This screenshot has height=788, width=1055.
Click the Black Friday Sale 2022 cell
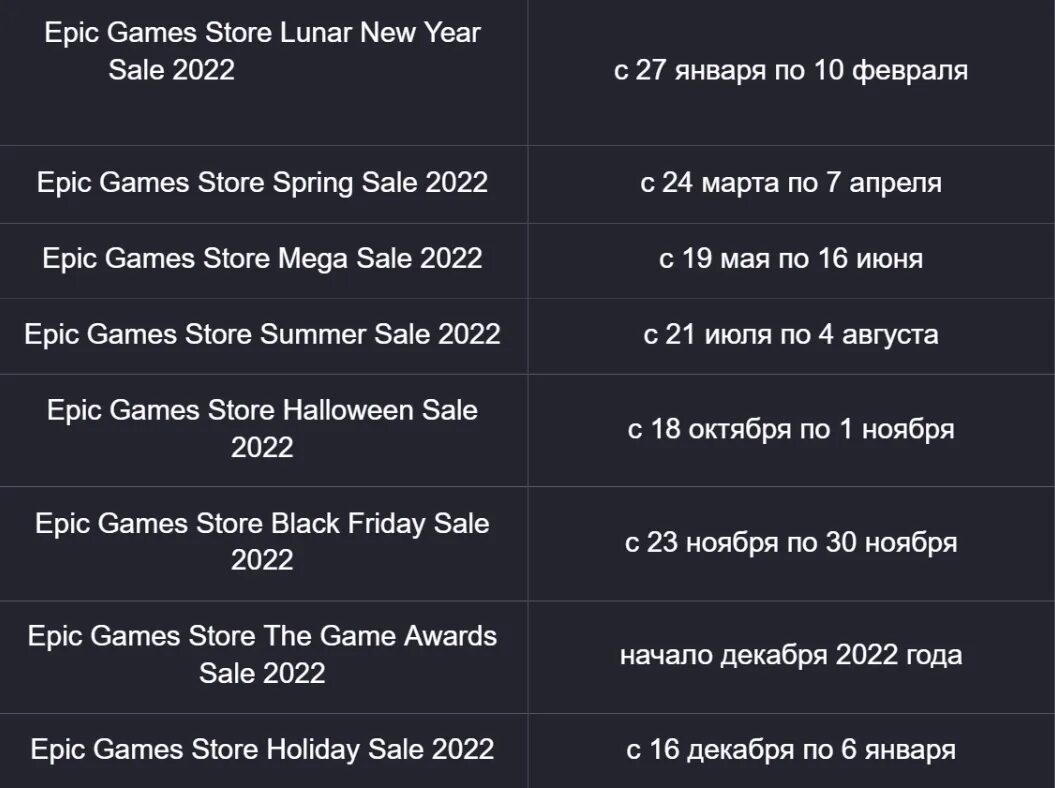point(262,541)
